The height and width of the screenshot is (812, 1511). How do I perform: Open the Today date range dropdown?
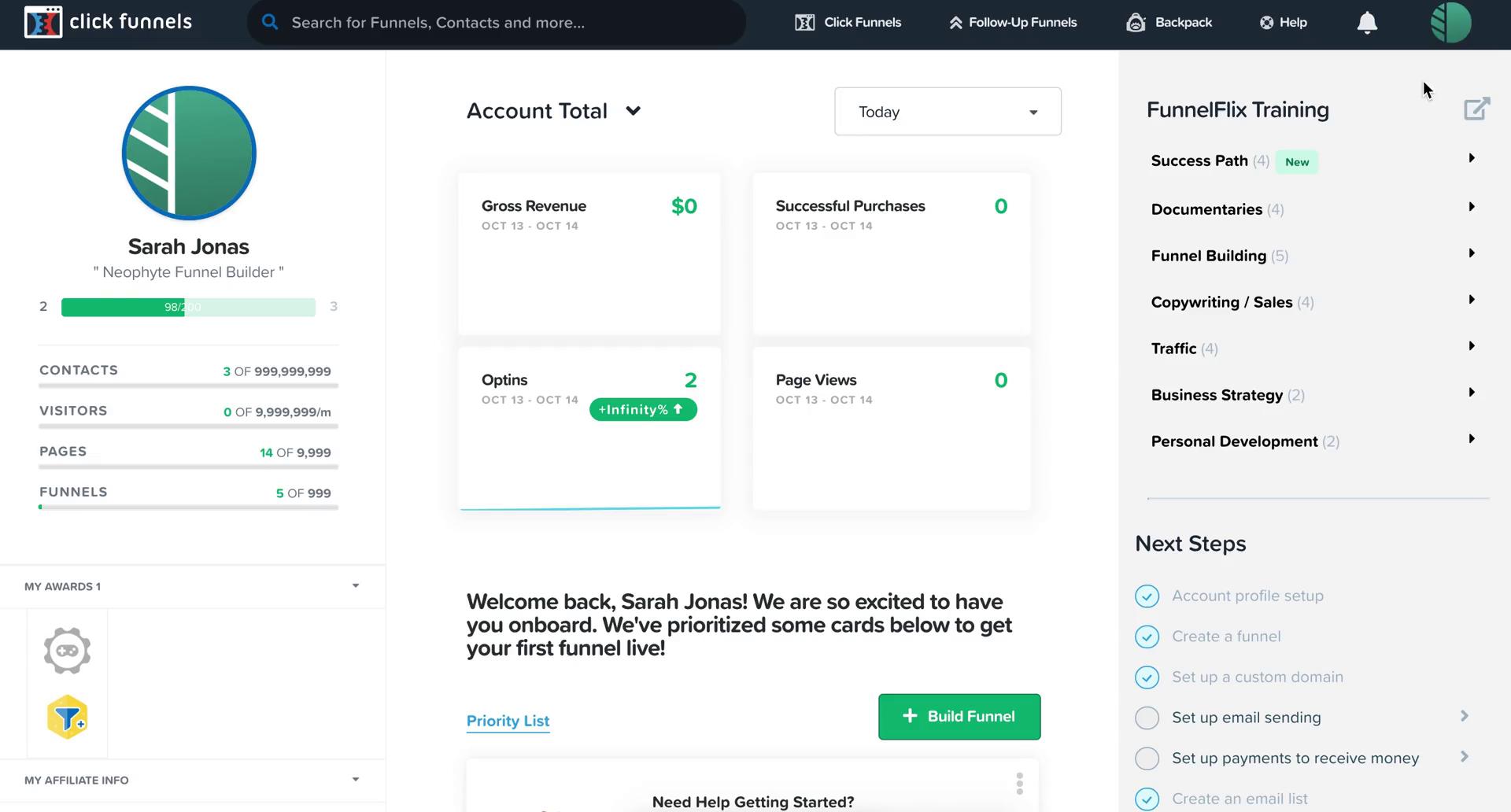pyautogui.click(x=948, y=112)
